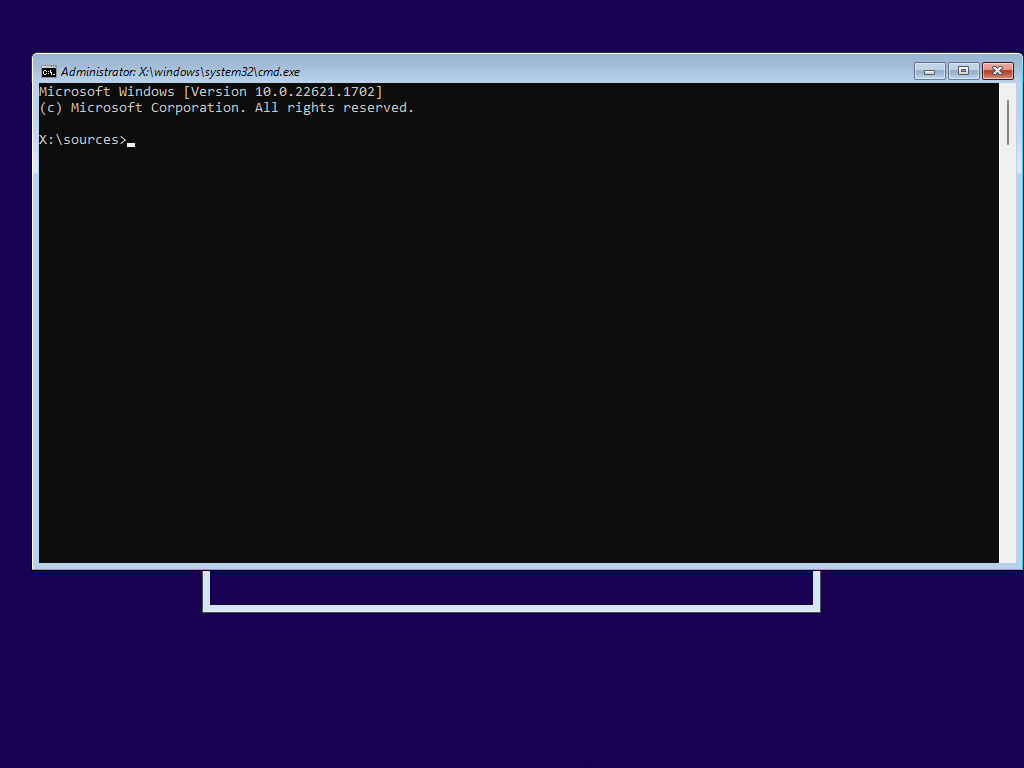Viewport: 1024px width, 768px height.
Task: Select the minimize window control
Action: click(x=928, y=71)
